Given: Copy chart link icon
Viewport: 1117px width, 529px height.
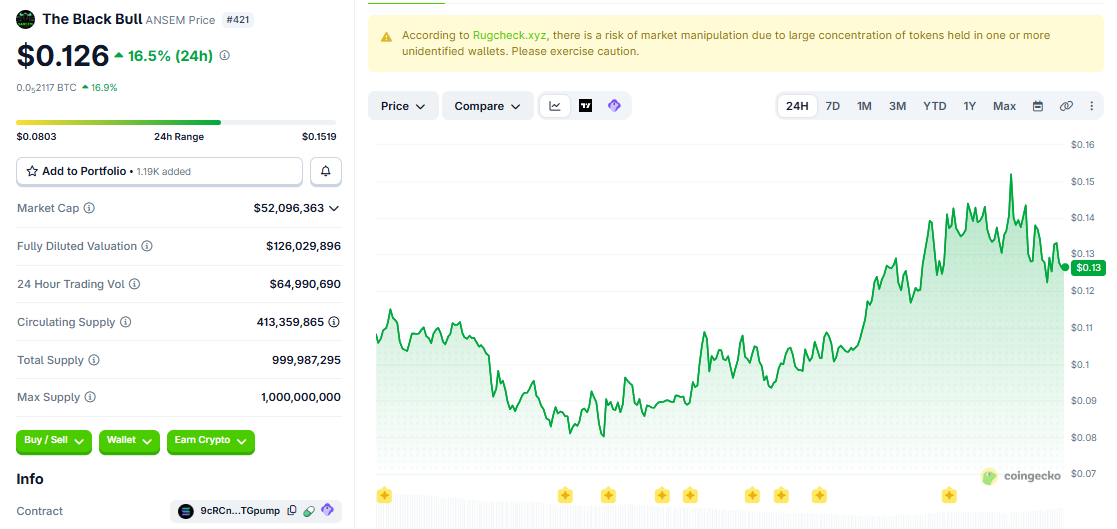Looking at the screenshot, I should (x=1066, y=106).
